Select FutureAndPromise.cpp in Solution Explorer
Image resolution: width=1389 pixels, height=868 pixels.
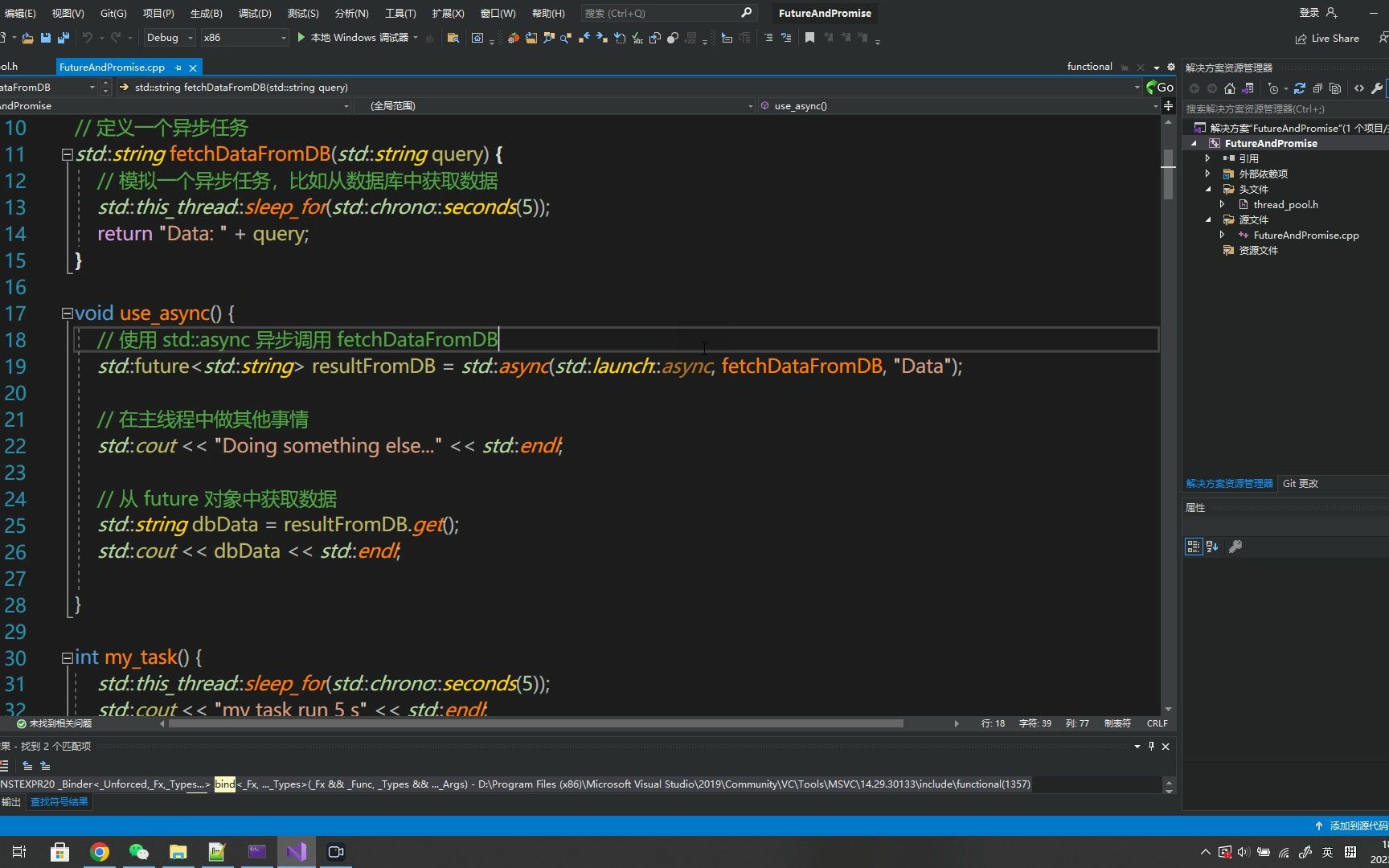click(1305, 235)
